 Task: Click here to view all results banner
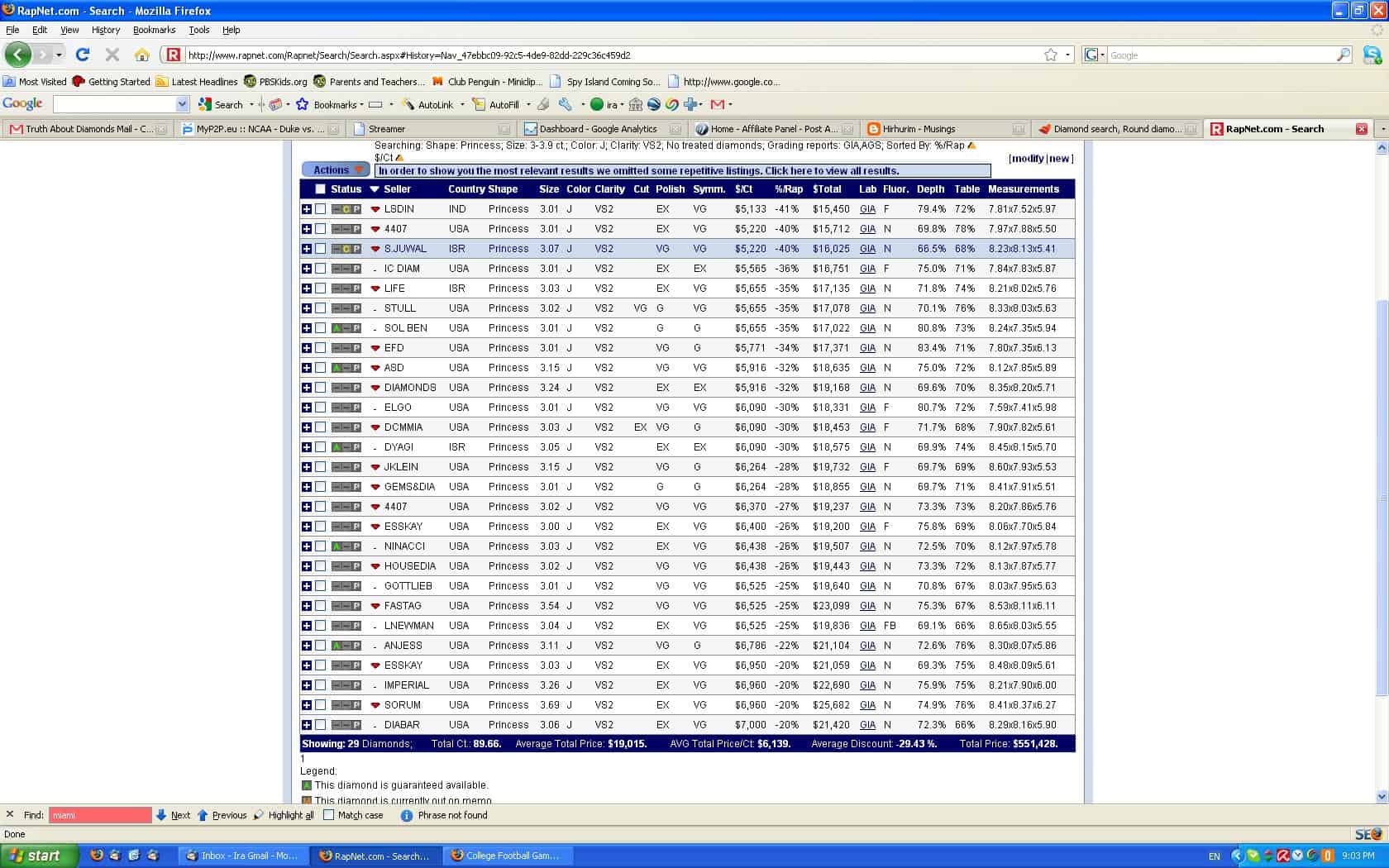coord(683,171)
